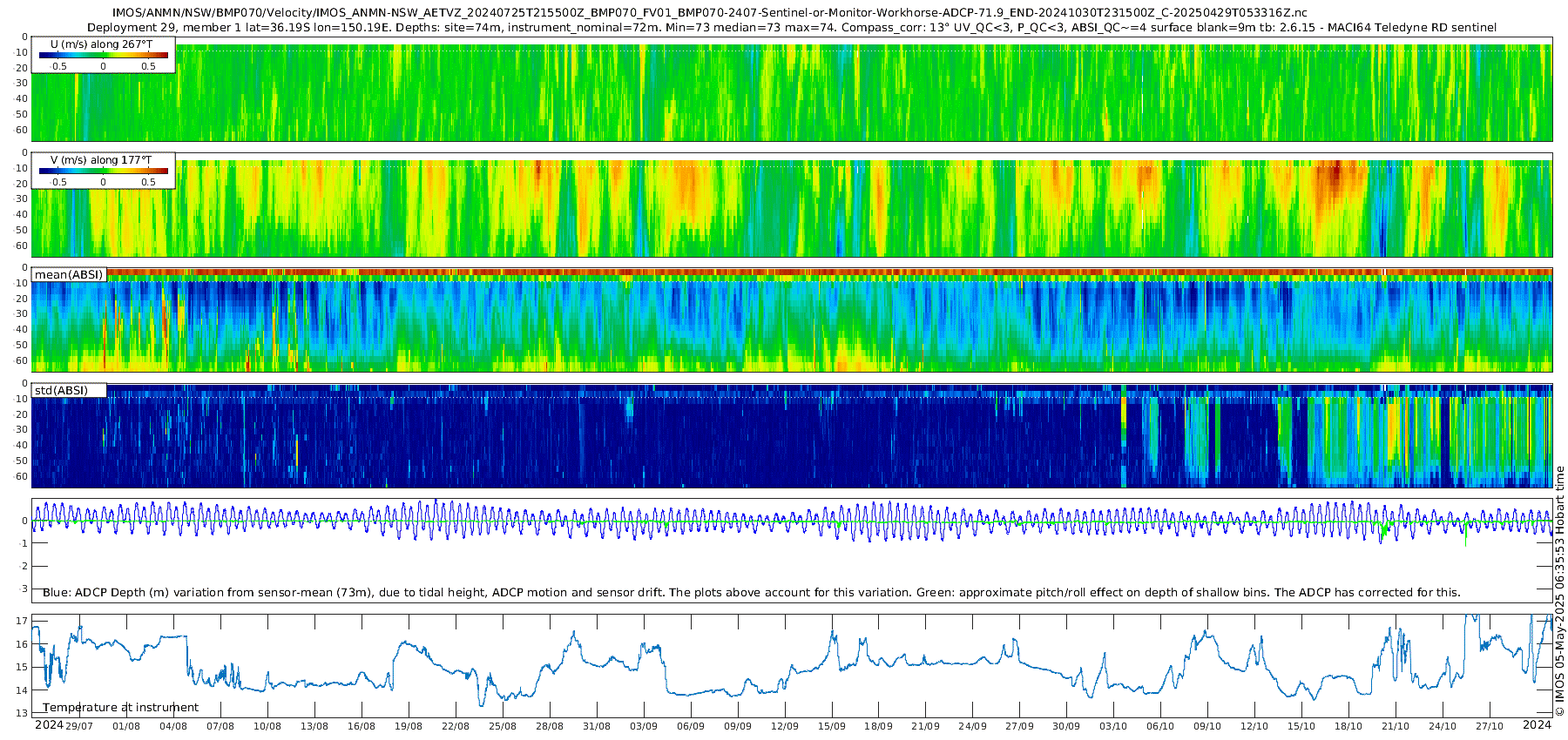Click the mean(ABSI) panel label
The width and height of the screenshot is (1568, 740).
(69, 274)
